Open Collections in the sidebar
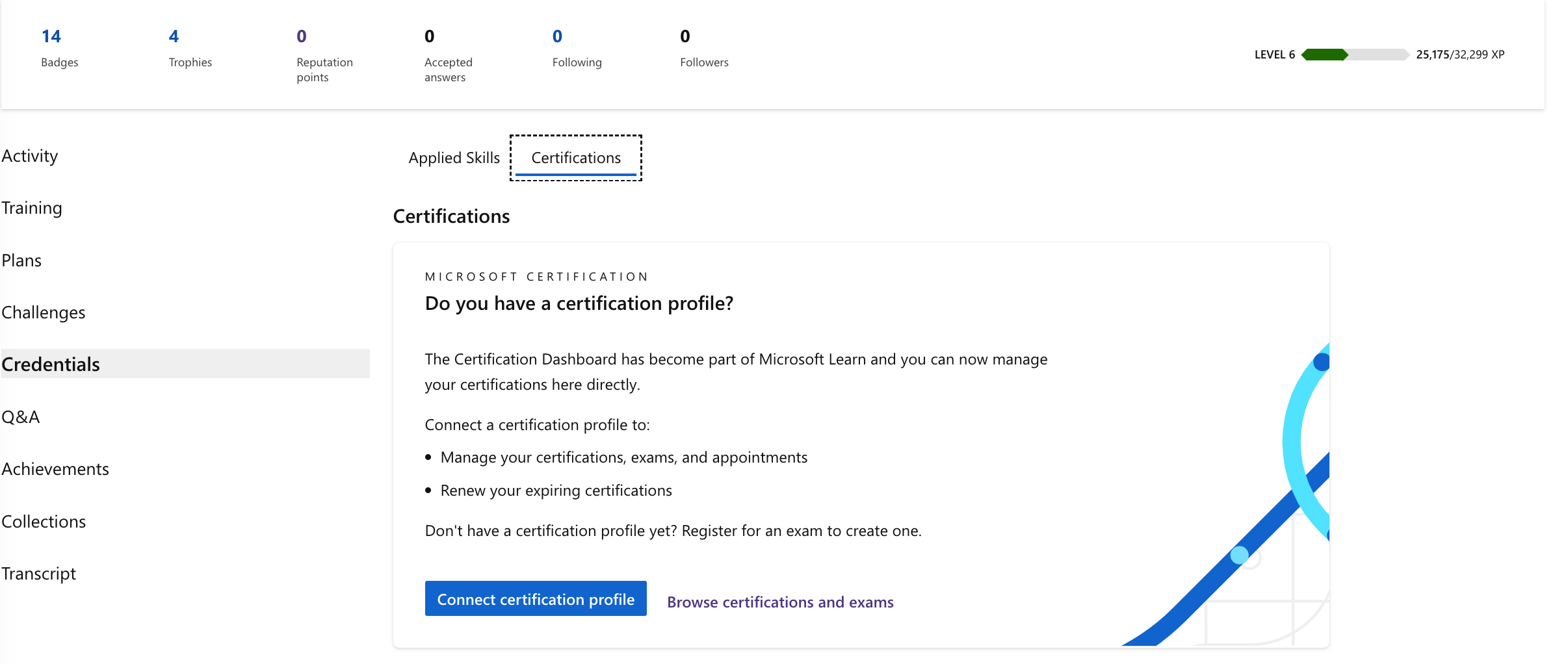The image size is (1568, 664). coord(44,522)
